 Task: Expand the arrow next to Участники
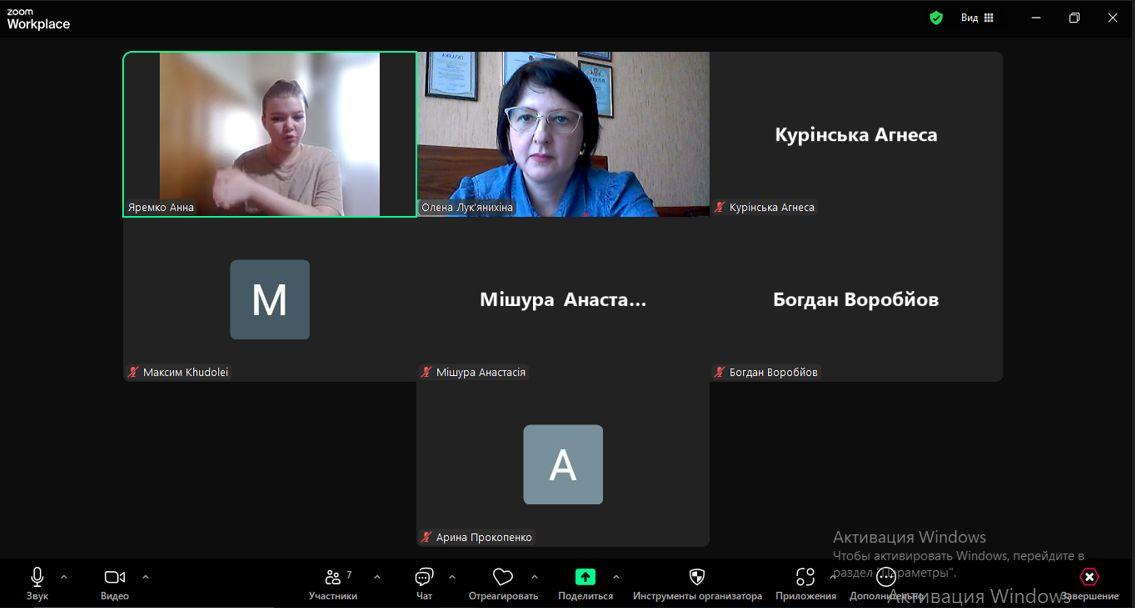pos(377,577)
